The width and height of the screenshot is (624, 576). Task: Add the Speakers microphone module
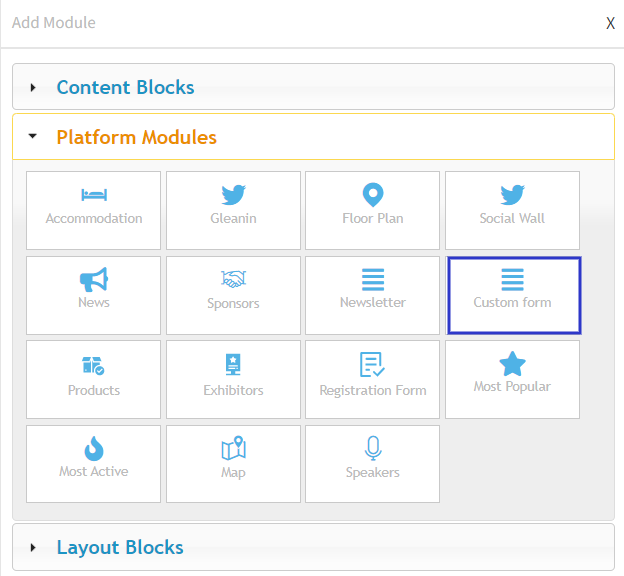tap(372, 464)
